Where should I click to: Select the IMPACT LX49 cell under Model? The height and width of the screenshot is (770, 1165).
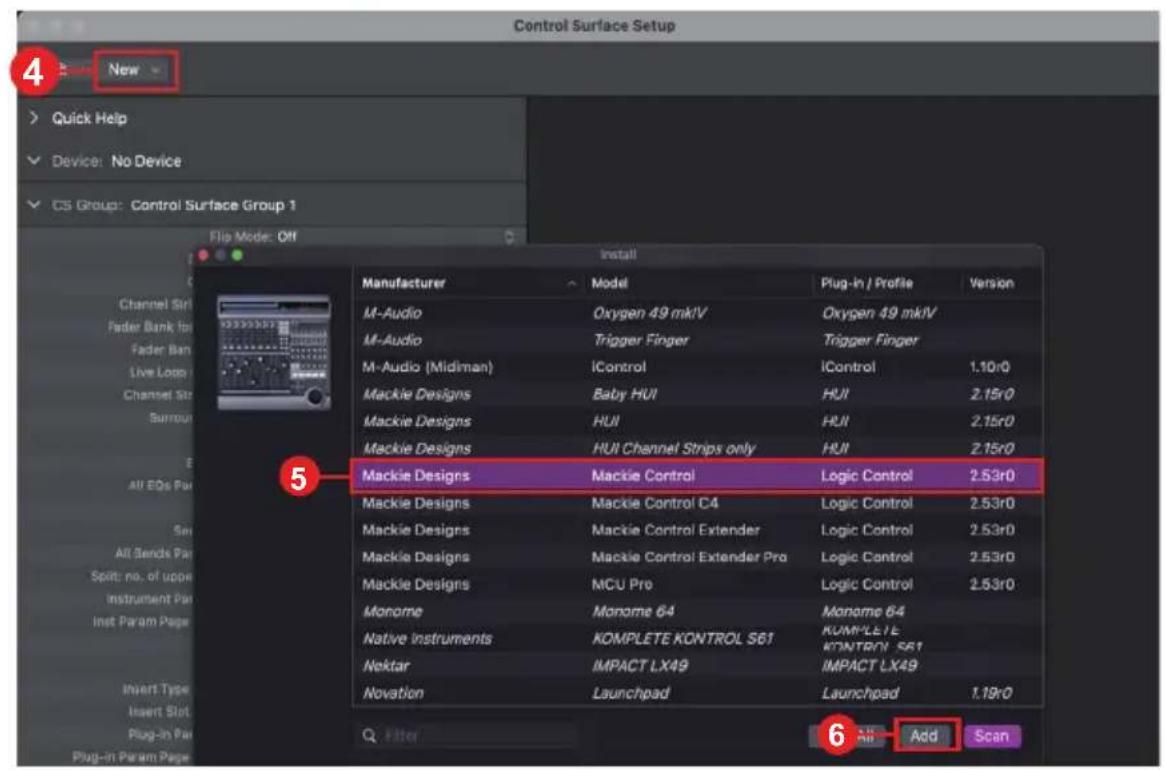[x=639, y=666]
